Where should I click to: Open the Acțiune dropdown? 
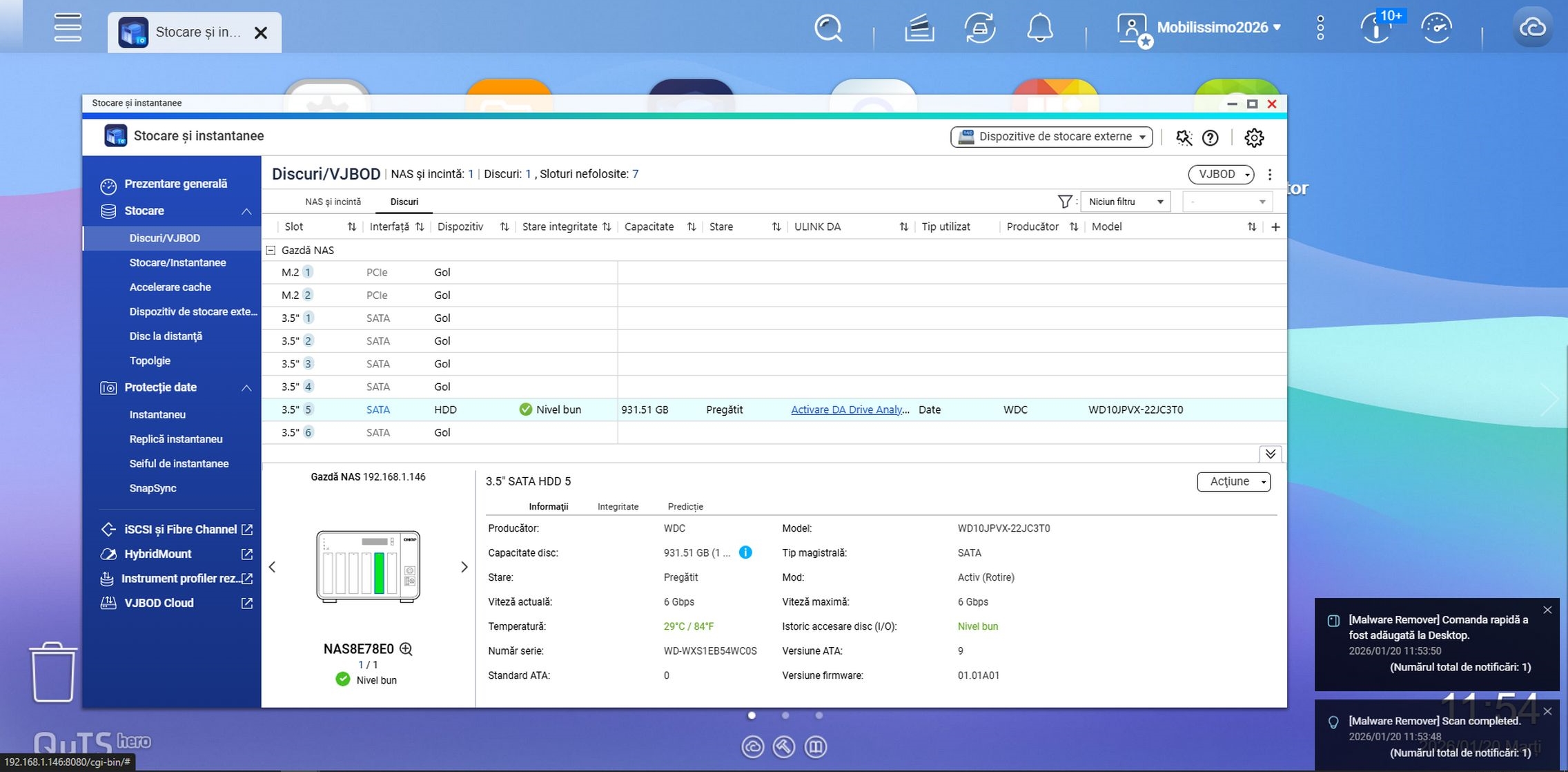tap(1233, 481)
